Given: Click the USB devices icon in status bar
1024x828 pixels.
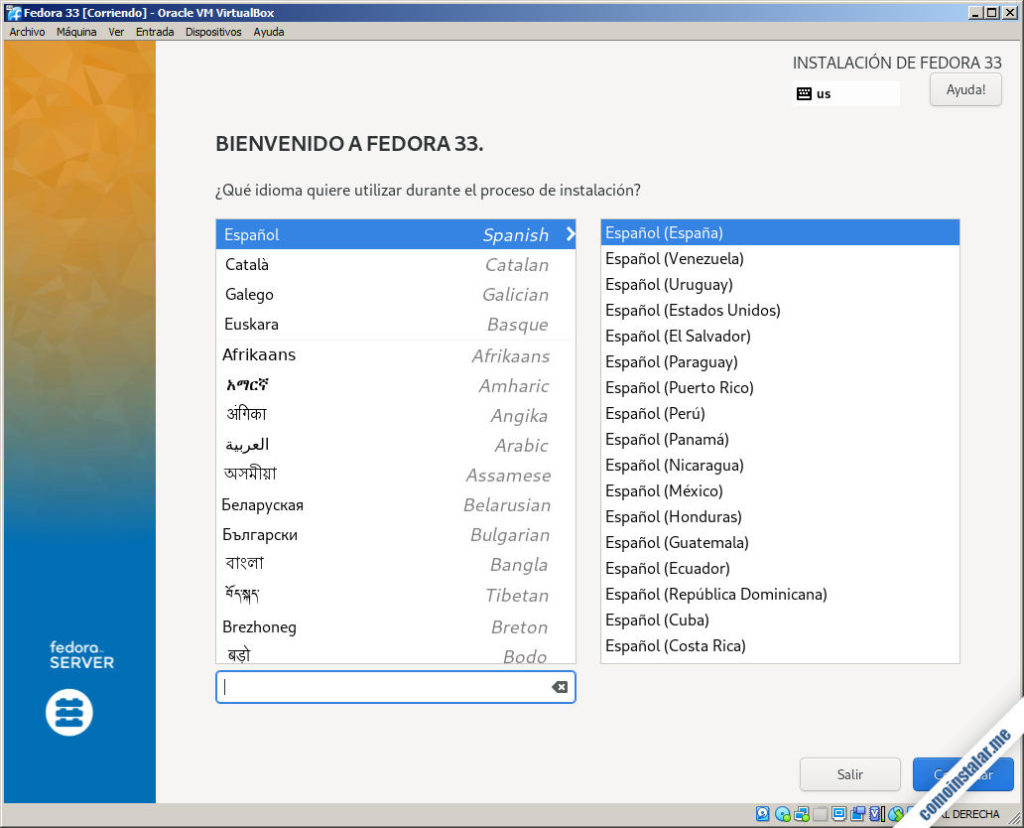Looking at the screenshot, I should point(818,813).
